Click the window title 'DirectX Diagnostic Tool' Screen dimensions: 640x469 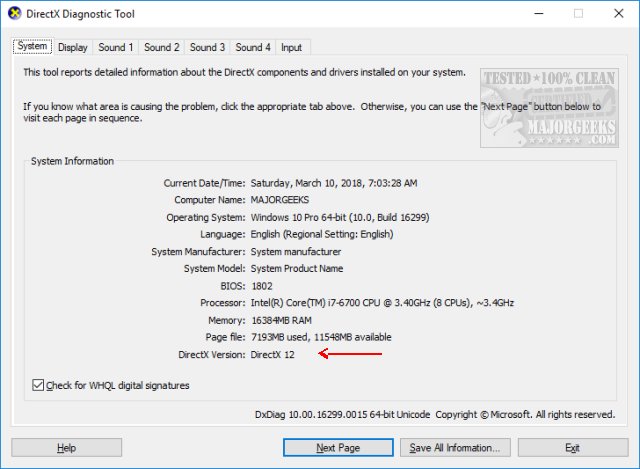tap(80, 13)
